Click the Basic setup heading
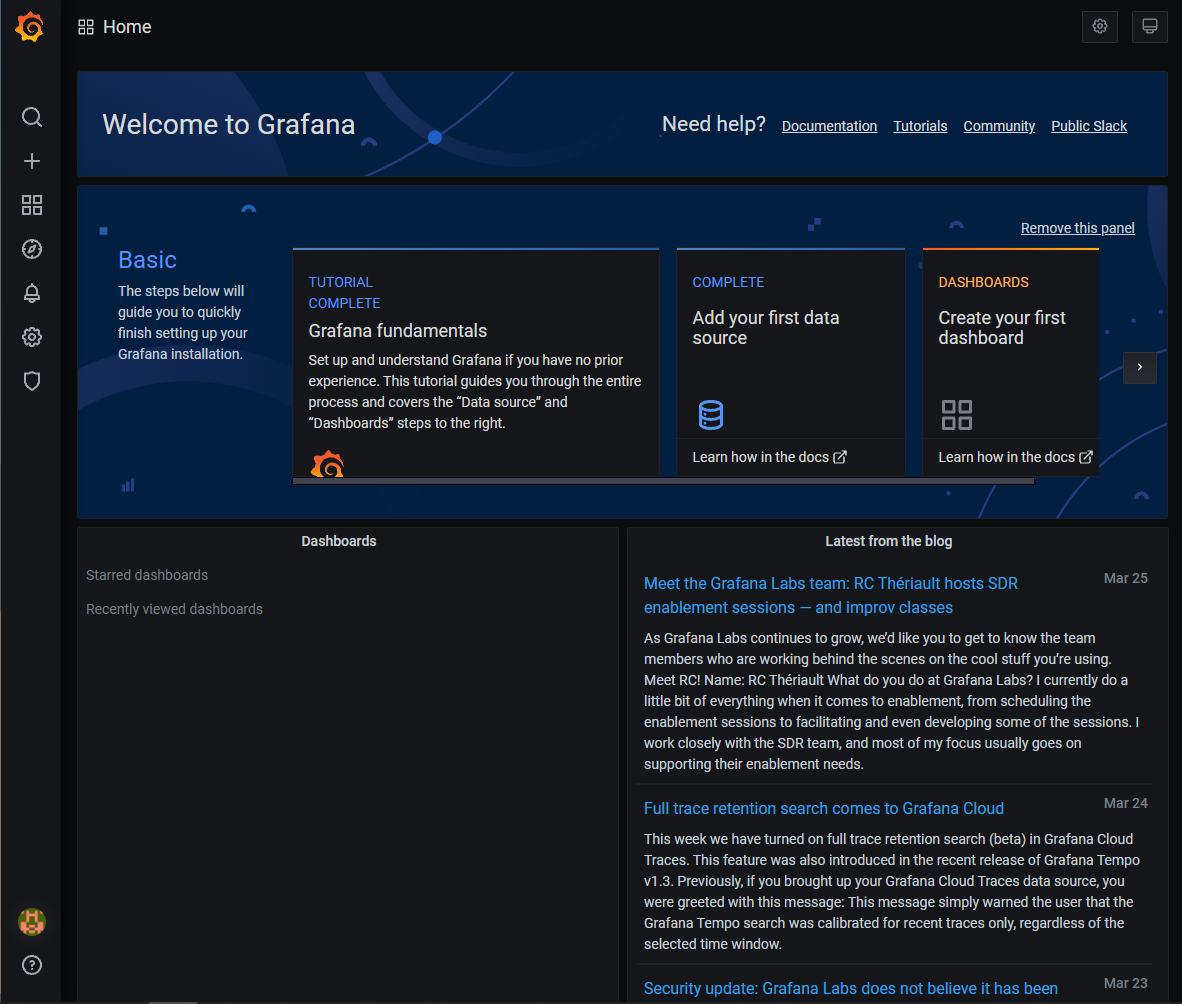The width and height of the screenshot is (1182, 1004). pyautogui.click(x=147, y=259)
